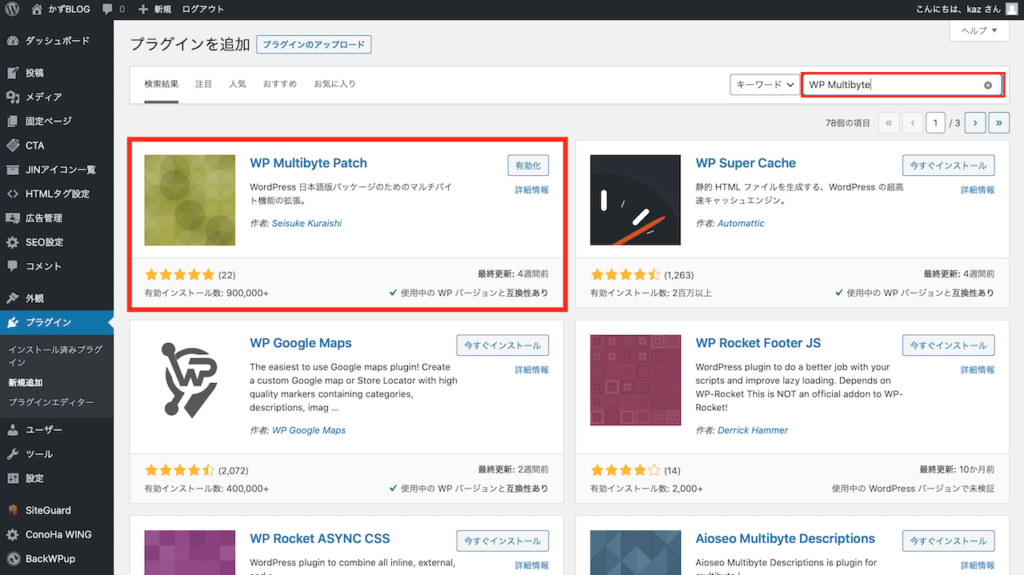Open WP Super Cache title link

coord(745,163)
